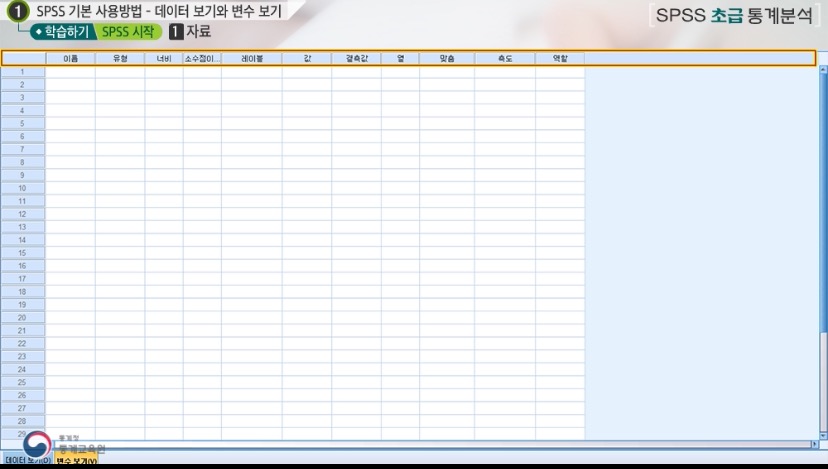
Task: Click the 유형 cell in row 17
Action: pyautogui.click(x=120, y=278)
